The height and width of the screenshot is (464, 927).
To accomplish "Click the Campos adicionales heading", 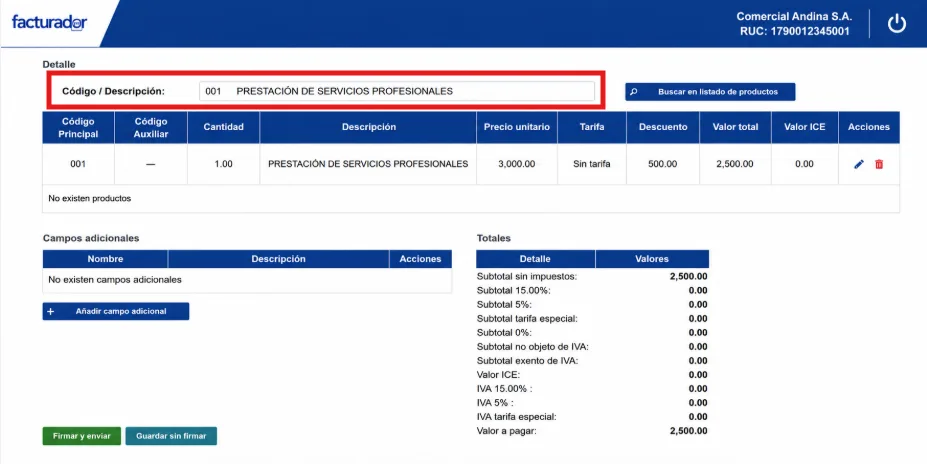I will [x=91, y=238].
